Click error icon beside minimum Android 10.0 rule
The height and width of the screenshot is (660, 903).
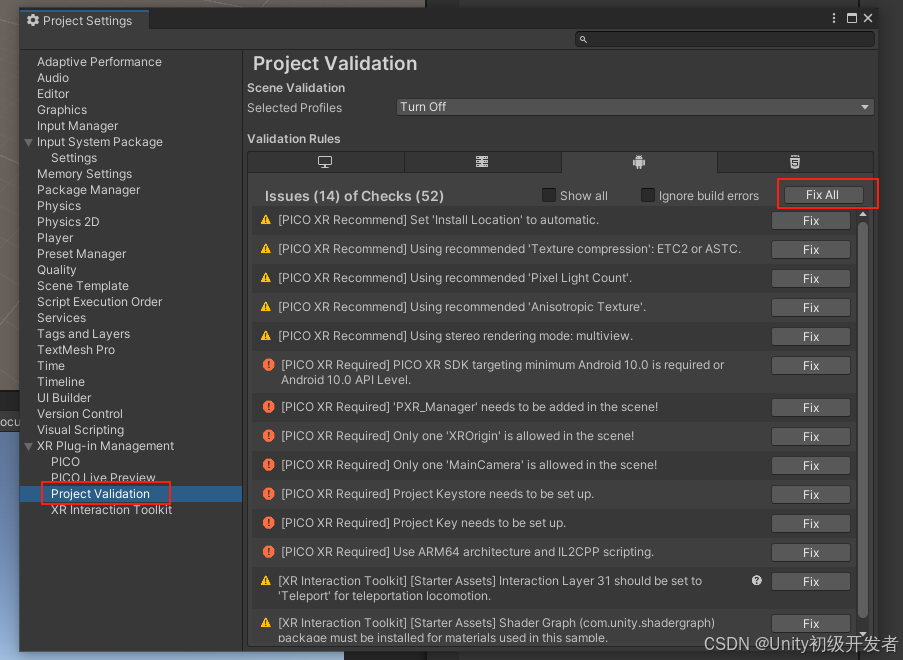pyautogui.click(x=268, y=365)
